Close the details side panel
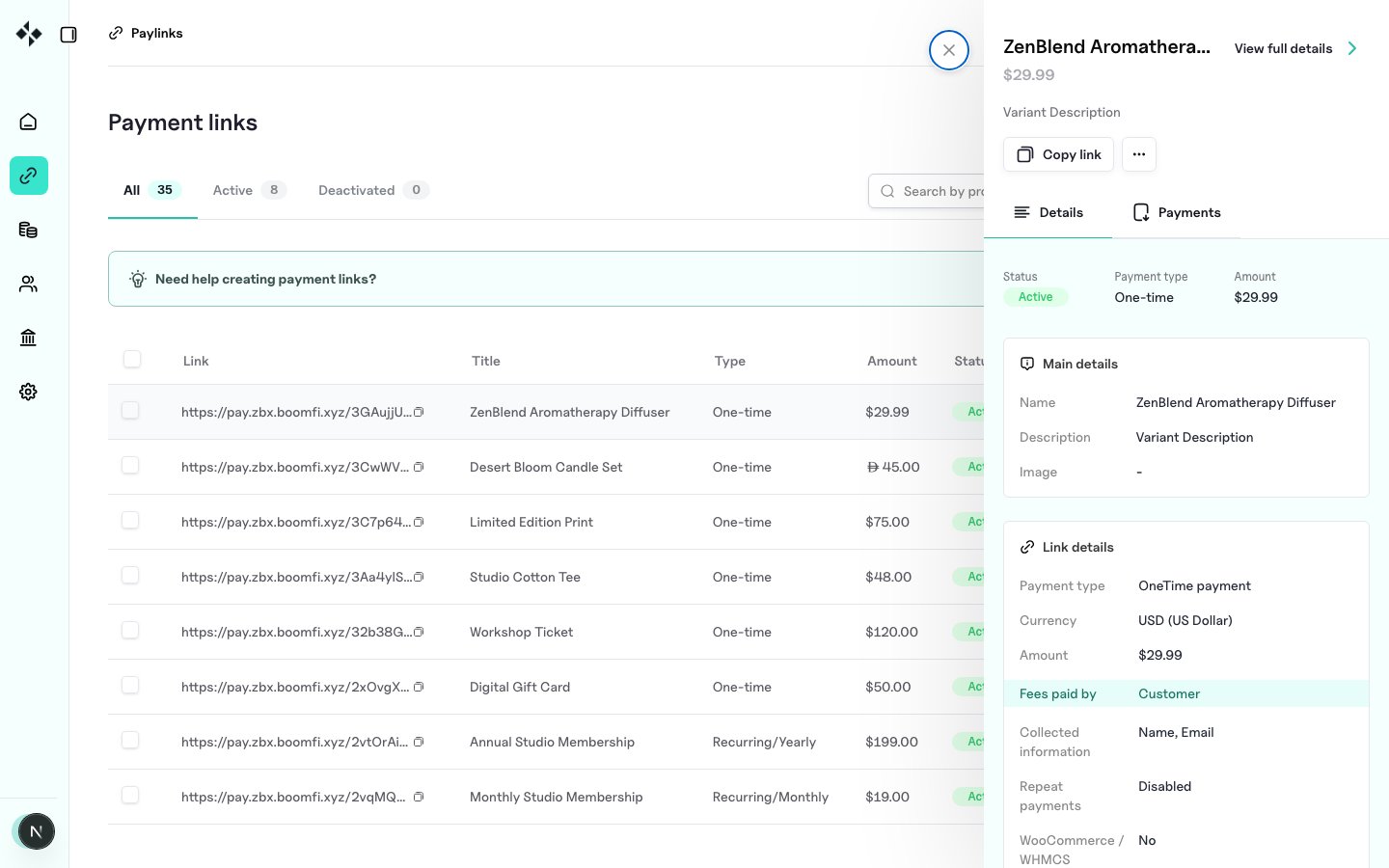The image size is (1389, 868). 949,50
